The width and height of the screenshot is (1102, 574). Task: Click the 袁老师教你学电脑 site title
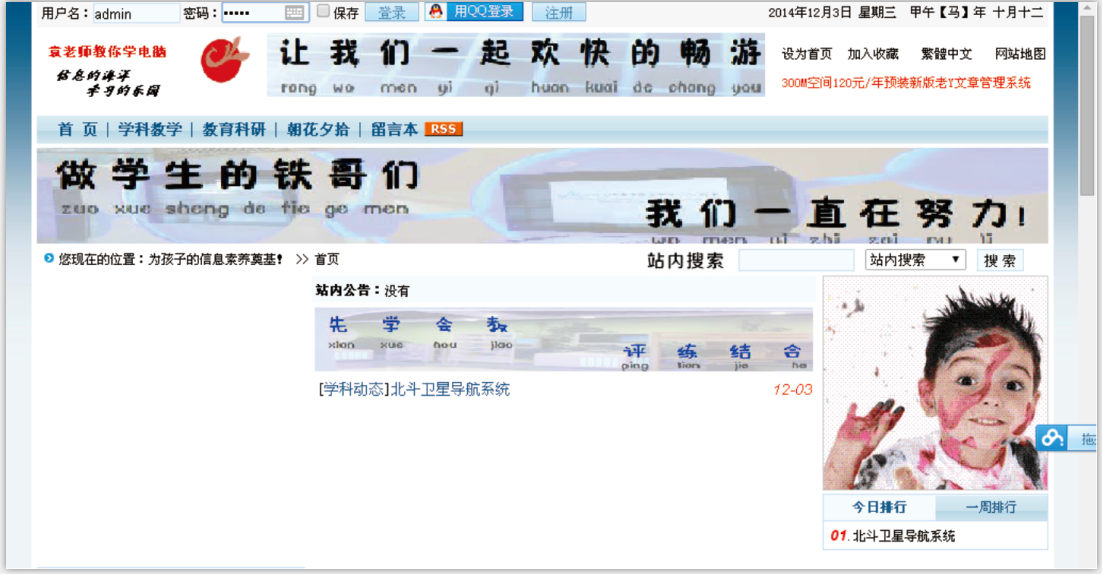(108, 52)
